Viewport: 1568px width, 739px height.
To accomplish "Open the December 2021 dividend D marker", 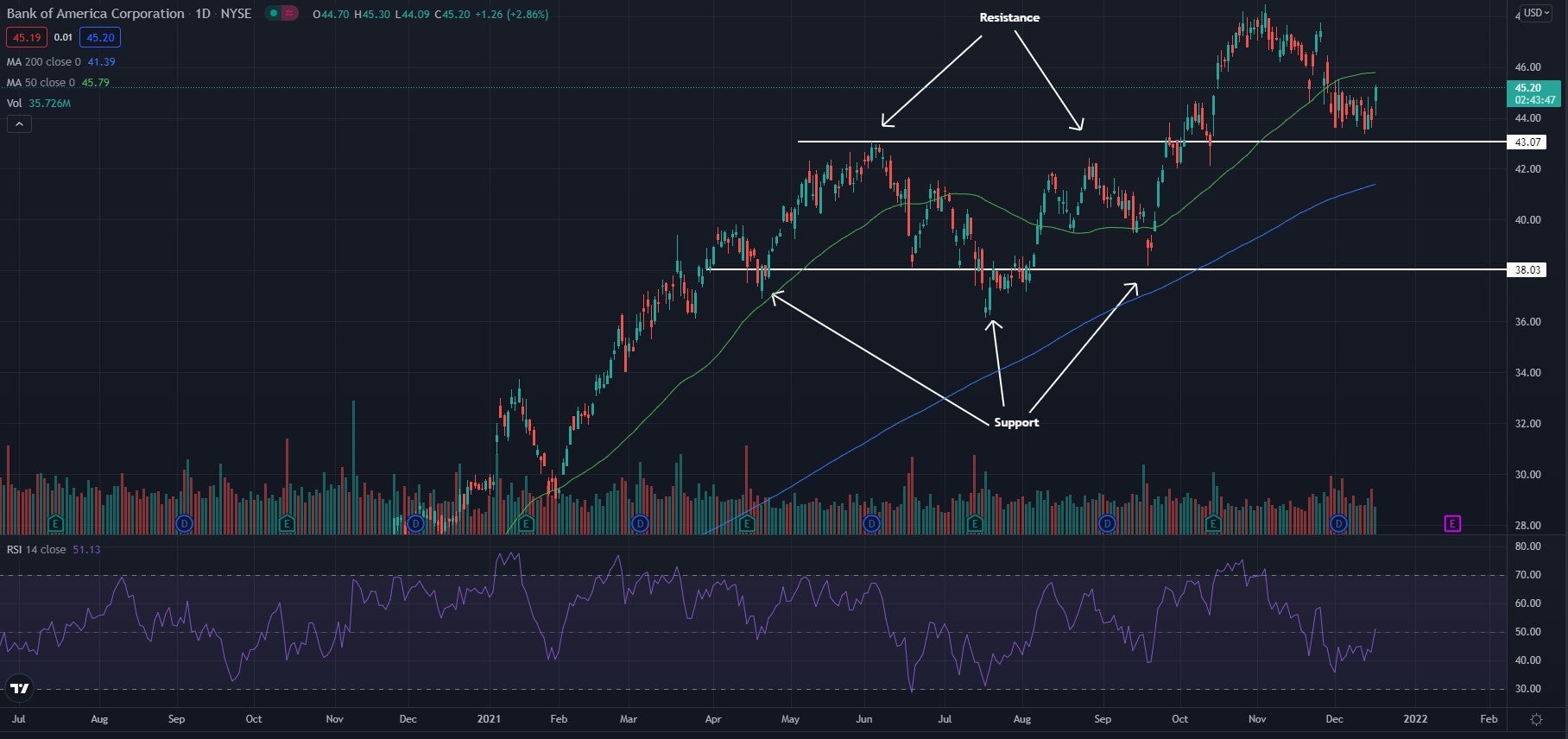I will [1338, 523].
